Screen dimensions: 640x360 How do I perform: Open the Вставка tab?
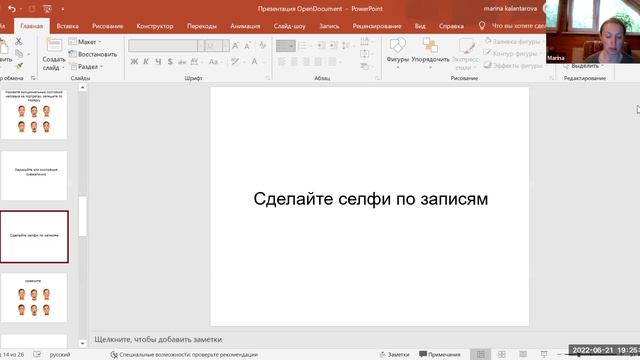click(67, 26)
